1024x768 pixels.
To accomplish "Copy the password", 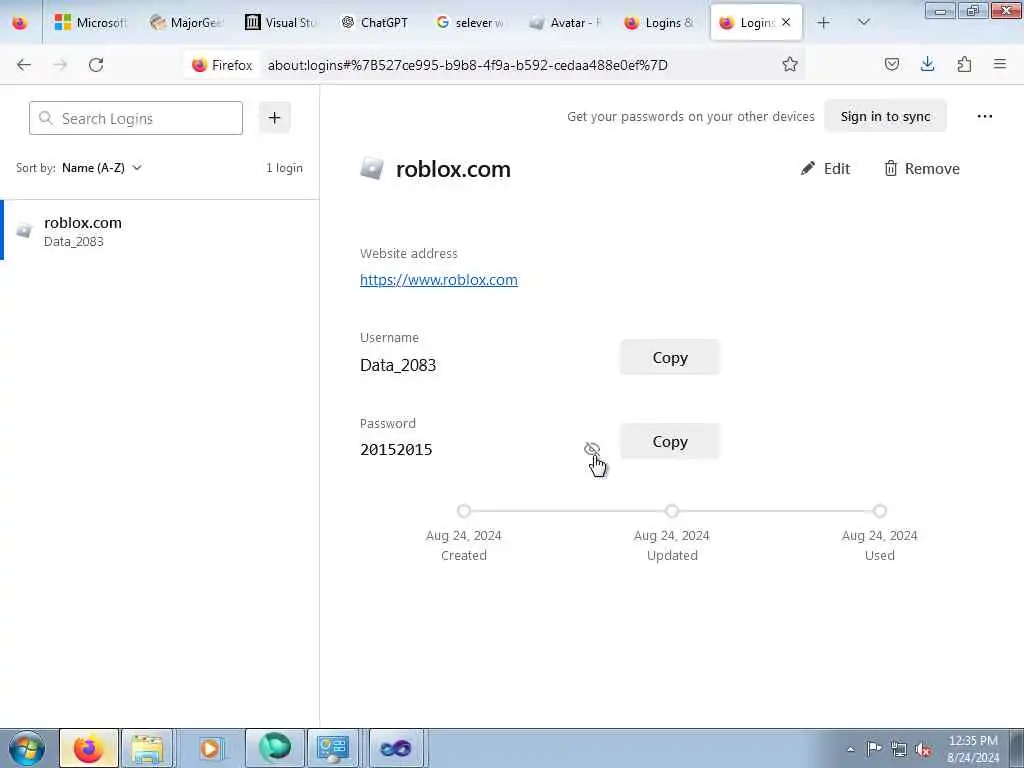I will click(x=669, y=441).
